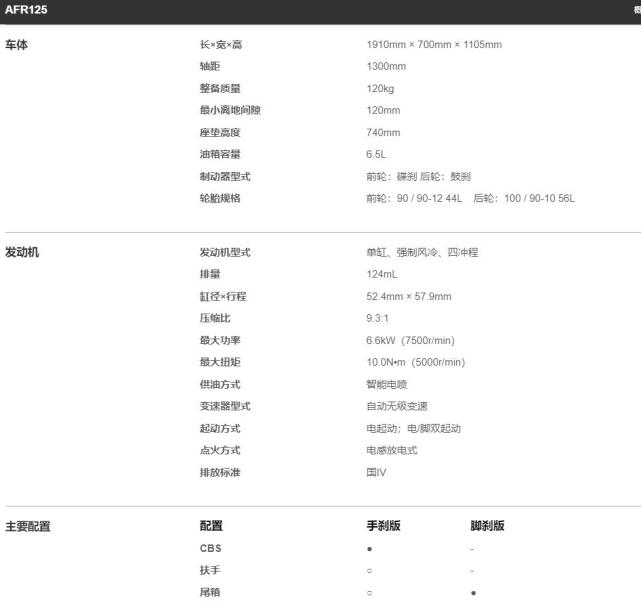641x602 pixels.
Task: Click the 排放标准 value 国IV
Action: coord(376,472)
